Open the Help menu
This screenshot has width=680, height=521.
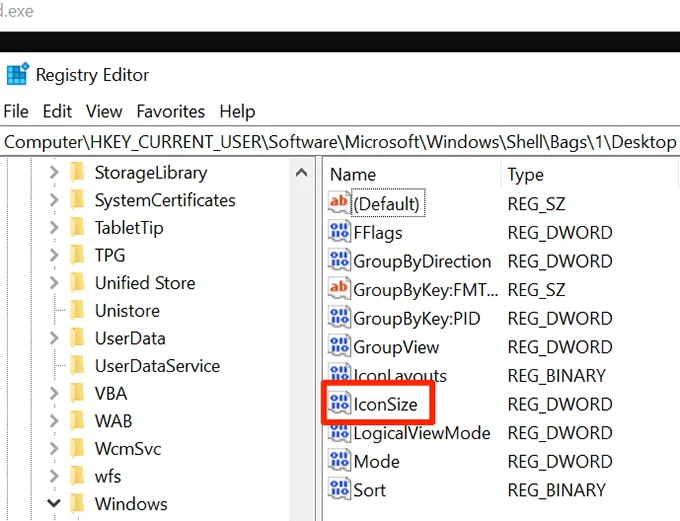pyautogui.click(x=237, y=111)
